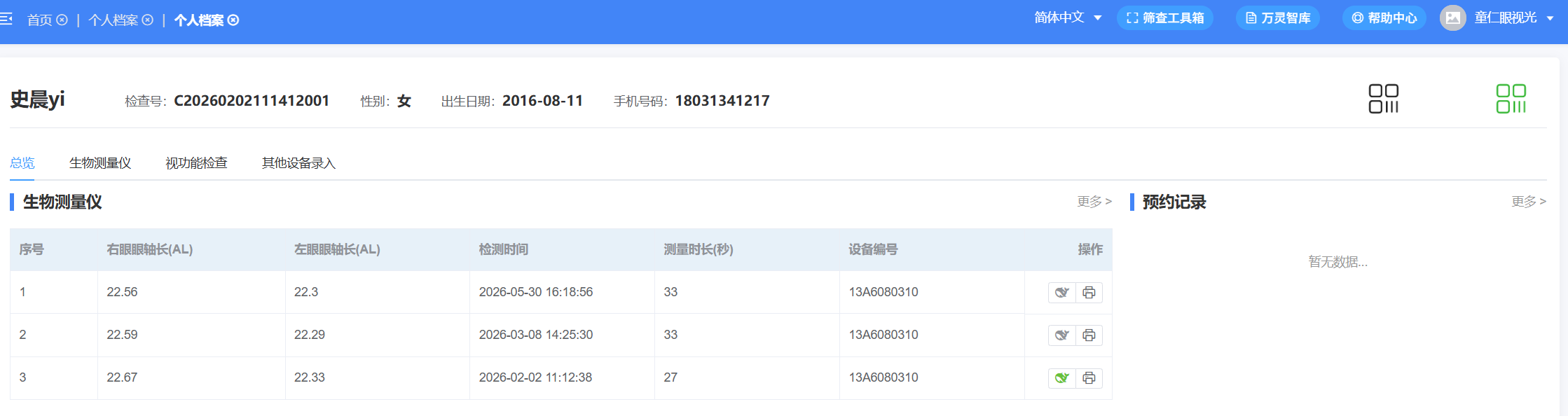This screenshot has height=416, width=1568.
Task: Collapse the sidebar menu hamburger icon
Action: tap(6, 19)
